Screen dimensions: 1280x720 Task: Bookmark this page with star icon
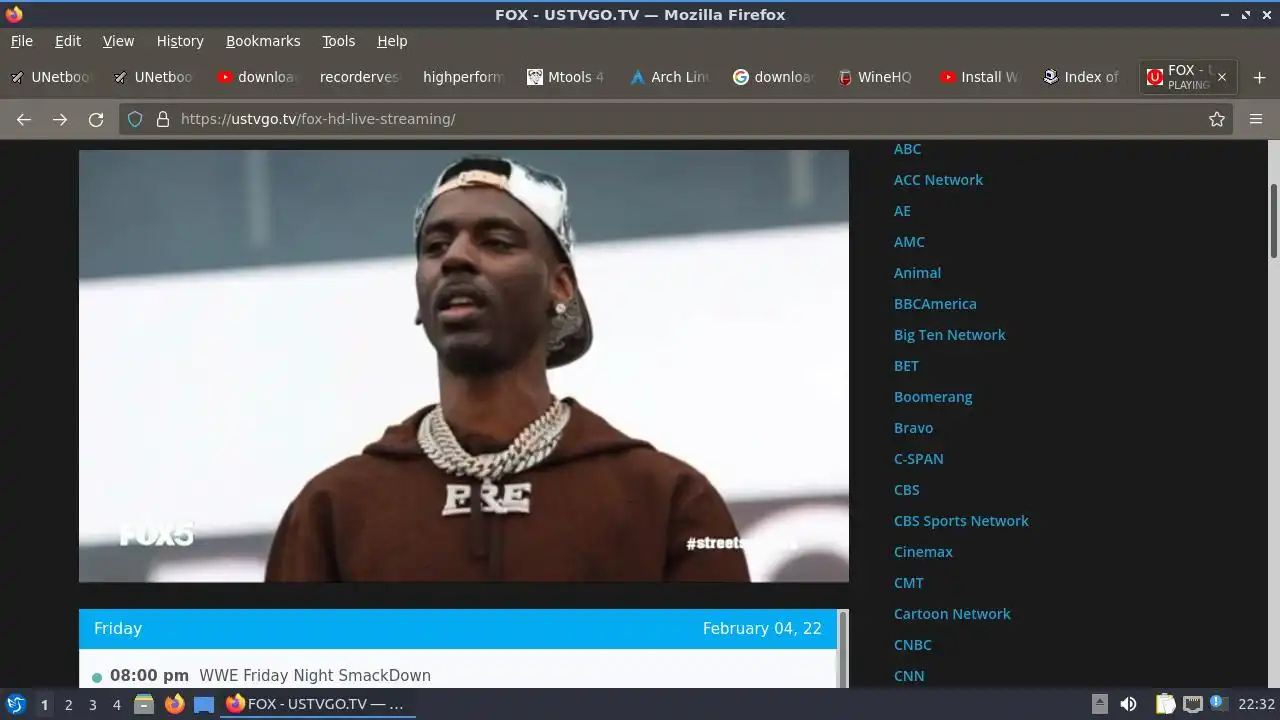1217,119
